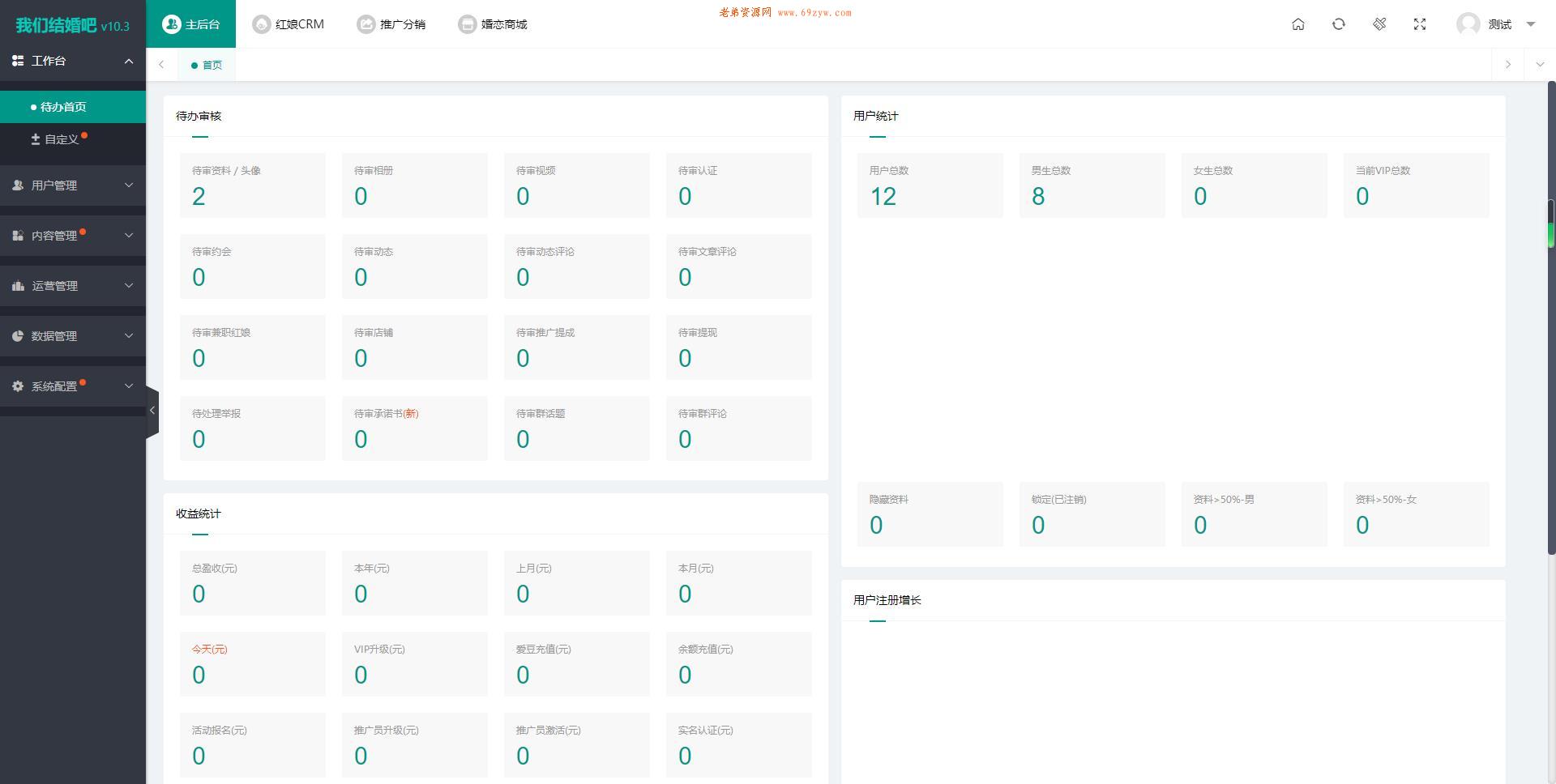Click the user avatar icon

(1468, 24)
